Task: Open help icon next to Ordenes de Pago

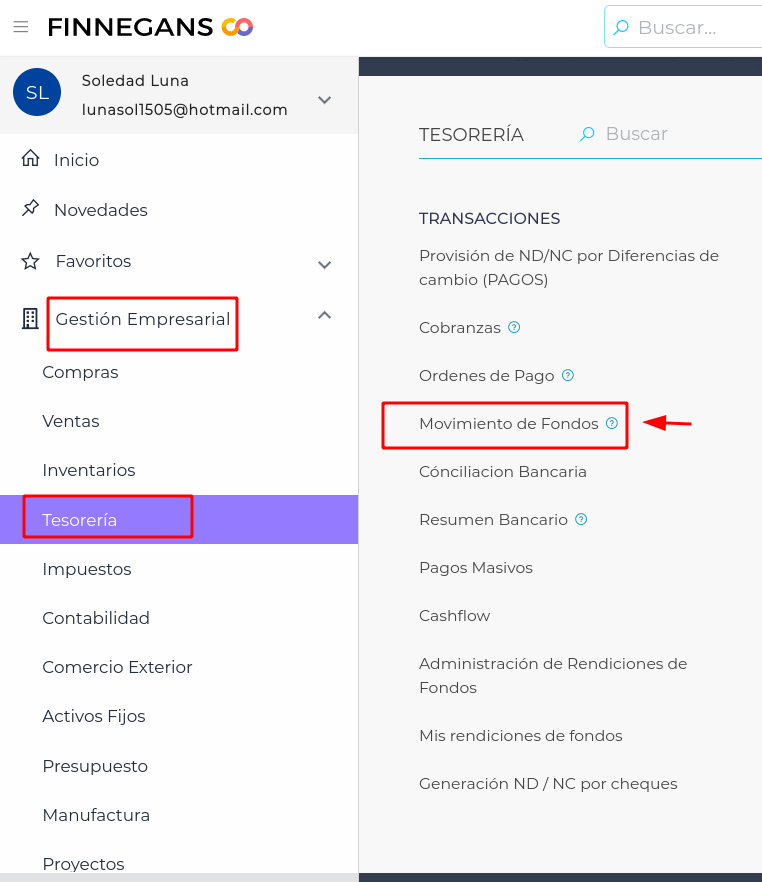Action: 568,376
